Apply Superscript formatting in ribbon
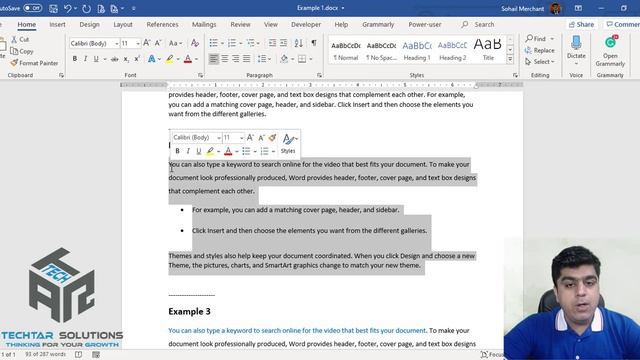 click(137, 59)
